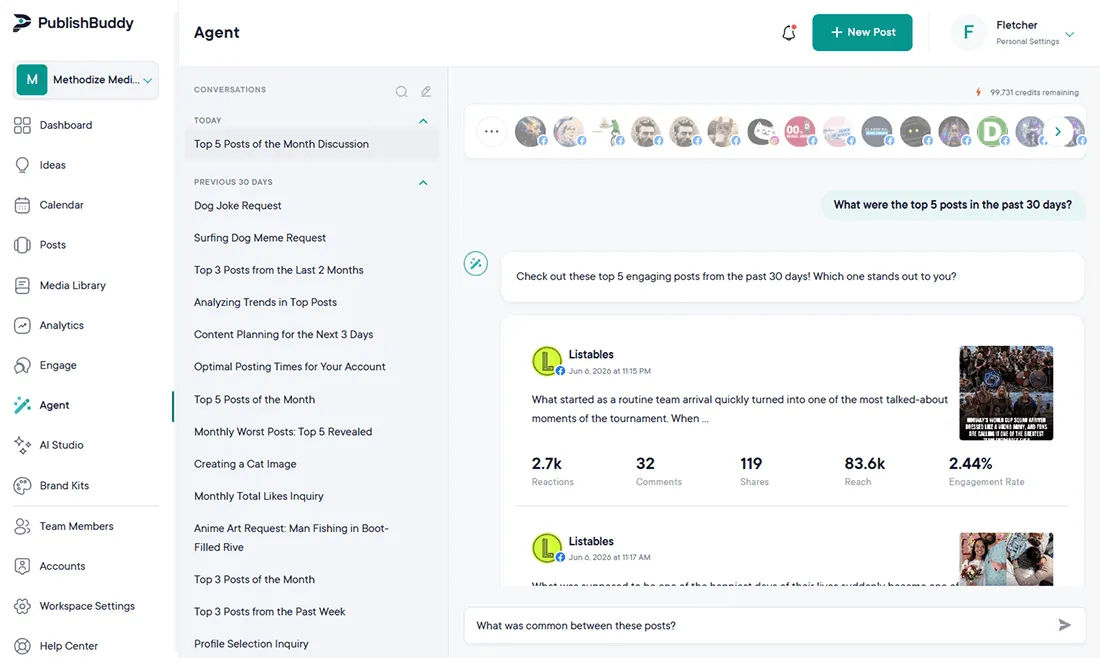Click the Engage chat icon
This screenshot has width=1100, height=658.
[x=22, y=365]
